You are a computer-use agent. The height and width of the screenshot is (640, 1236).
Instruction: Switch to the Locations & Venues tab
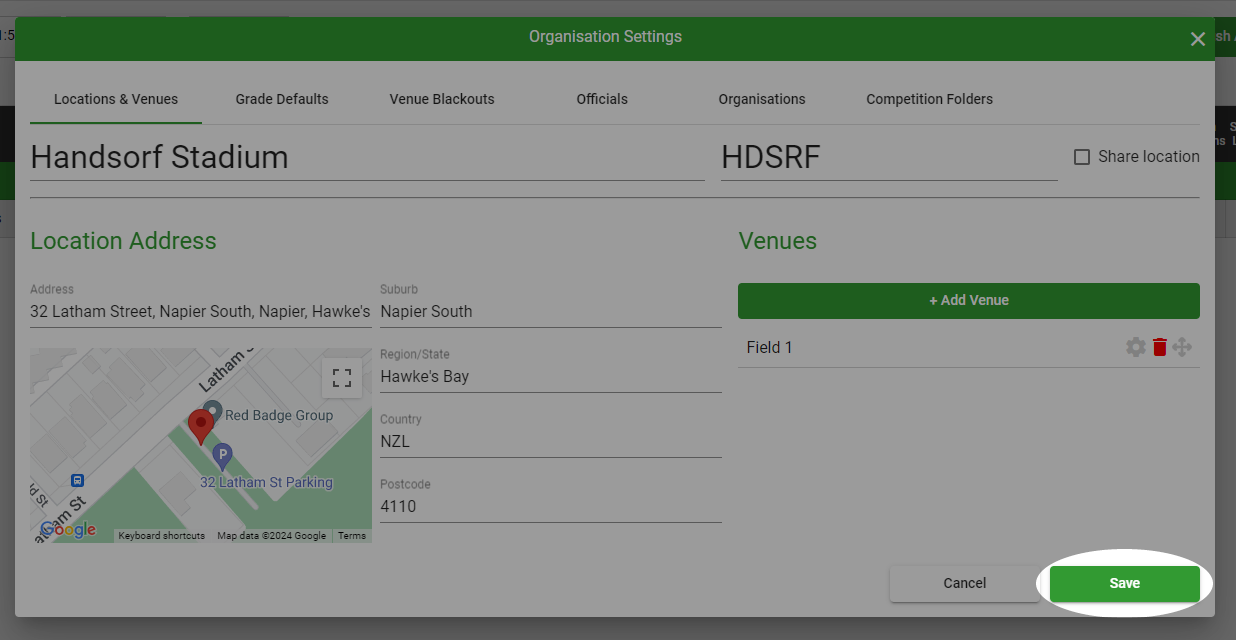tap(116, 99)
